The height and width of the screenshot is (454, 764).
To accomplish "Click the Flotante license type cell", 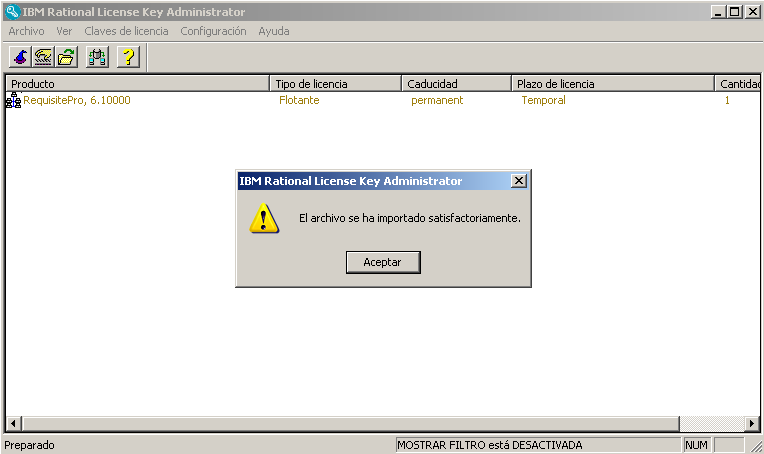I will (x=299, y=100).
